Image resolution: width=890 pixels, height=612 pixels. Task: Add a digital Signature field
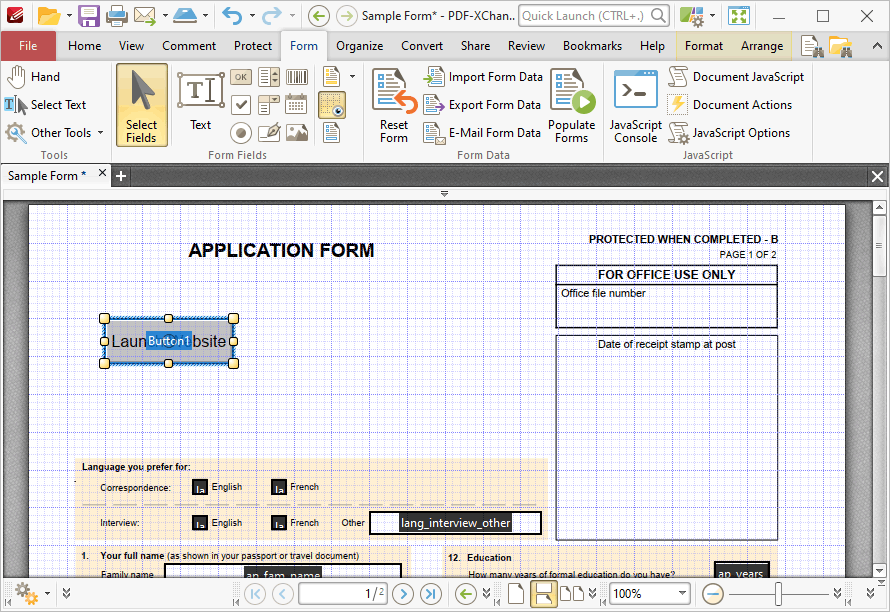pos(268,133)
